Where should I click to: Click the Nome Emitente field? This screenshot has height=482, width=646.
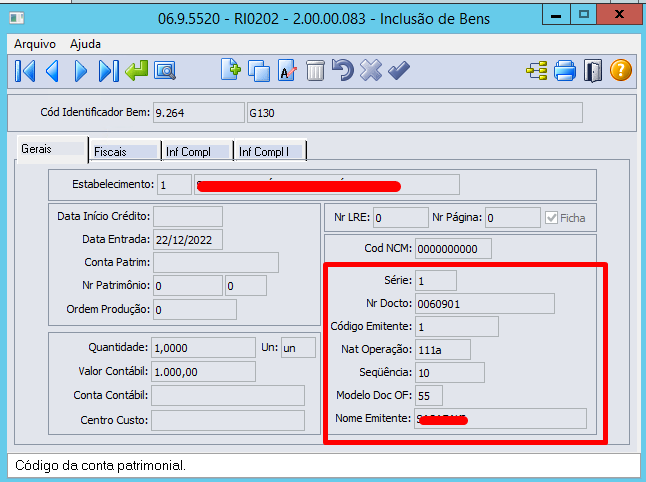pos(501,419)
